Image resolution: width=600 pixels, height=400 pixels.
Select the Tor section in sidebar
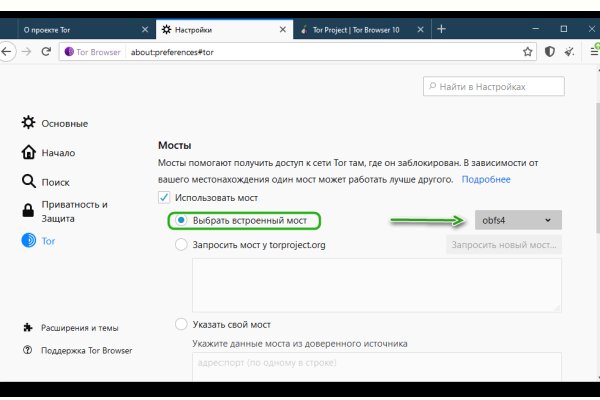tap(50, 241)
